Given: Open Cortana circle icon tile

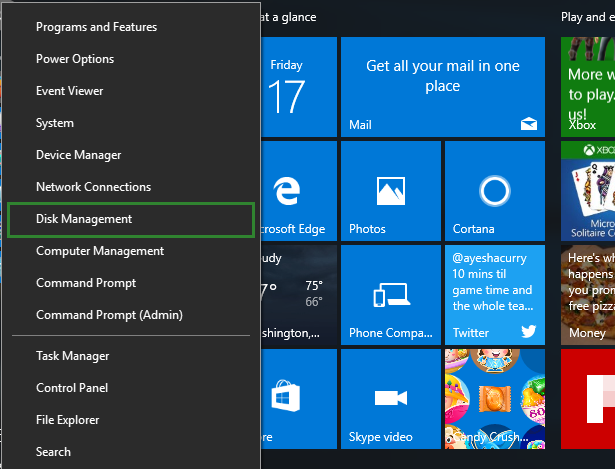Looking at the screenshot, I should point(495,191).
